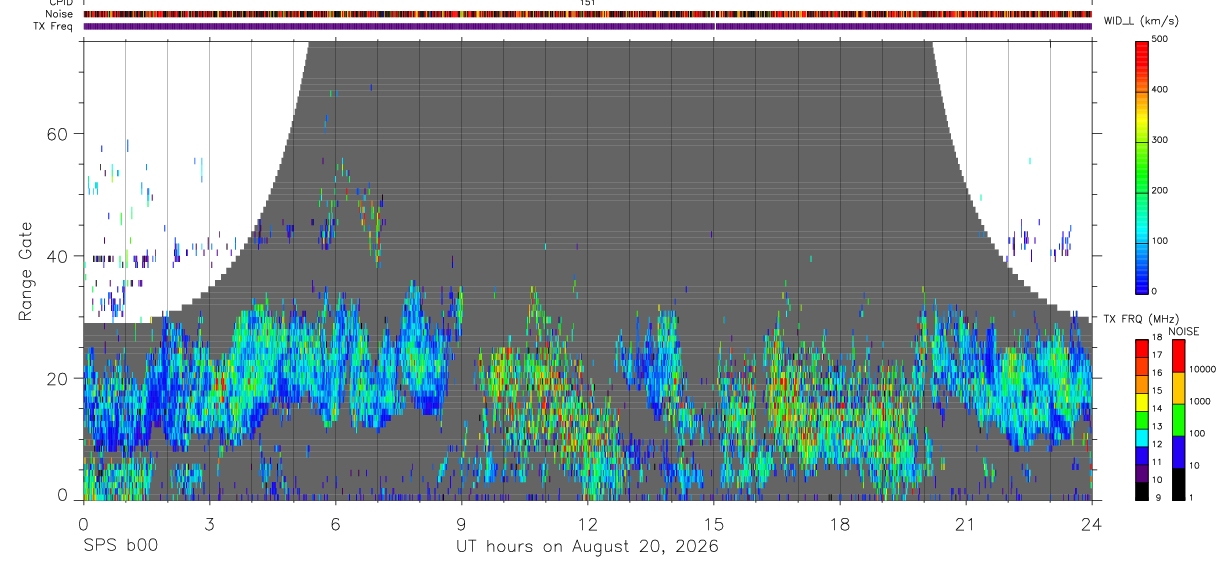Click the green 100 segment of the NOISE legend

point(1179,420)
